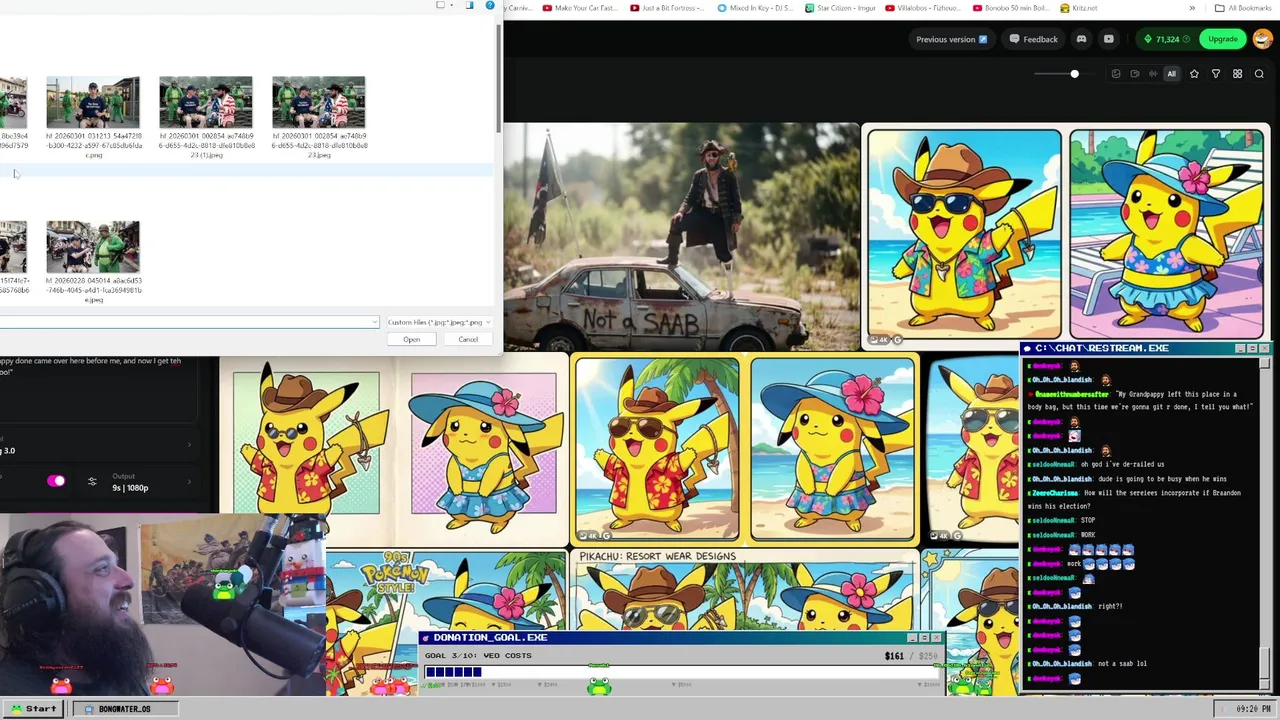1280x720 pixels.
Task: Open file dialog help icon
Action: [x=490, y=6]
